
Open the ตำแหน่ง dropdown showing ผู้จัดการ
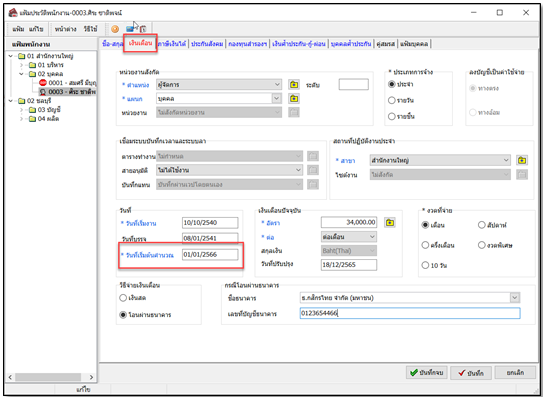click(219, 85)
